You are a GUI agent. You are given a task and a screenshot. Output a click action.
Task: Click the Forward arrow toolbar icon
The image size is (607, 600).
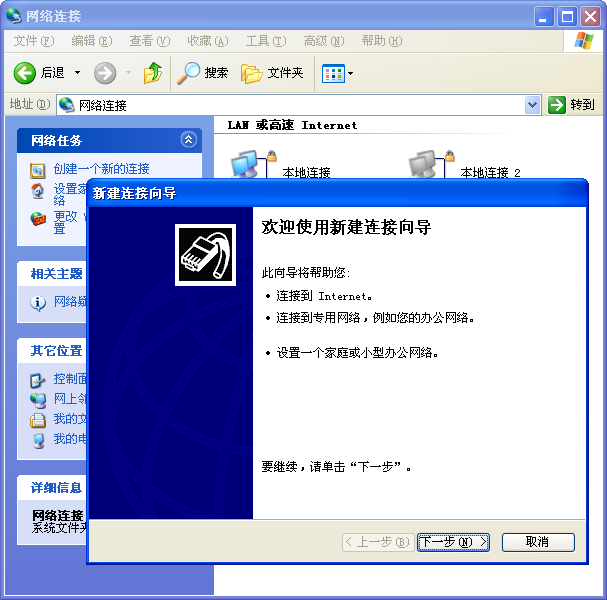[x=105, y=73]
